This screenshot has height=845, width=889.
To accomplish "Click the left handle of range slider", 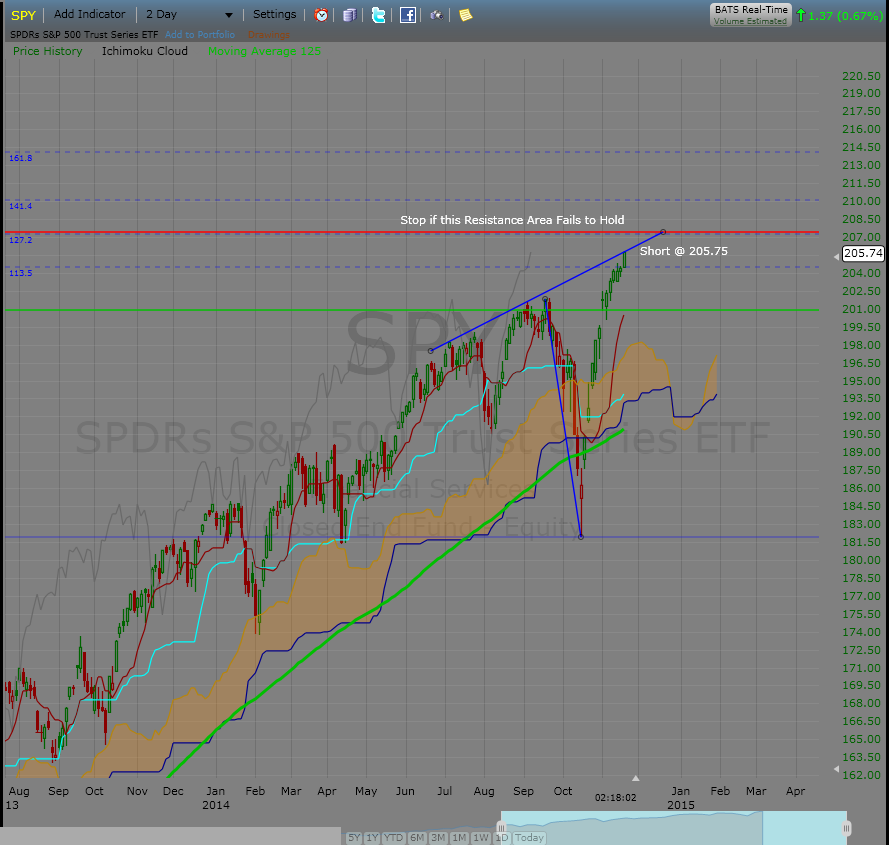I will pos(501,829).
